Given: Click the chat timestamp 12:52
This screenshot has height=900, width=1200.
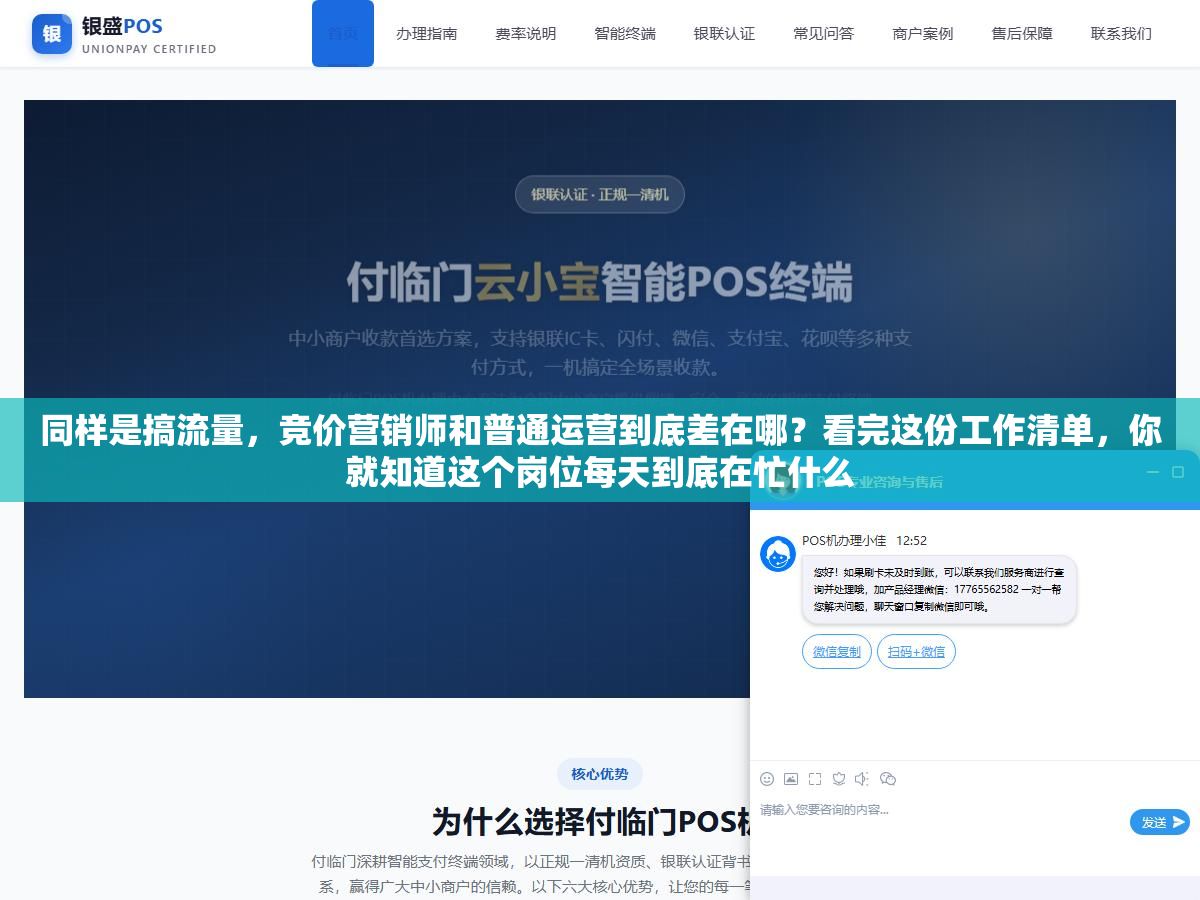Looking at the screenshot, I should tap(911, 541).
